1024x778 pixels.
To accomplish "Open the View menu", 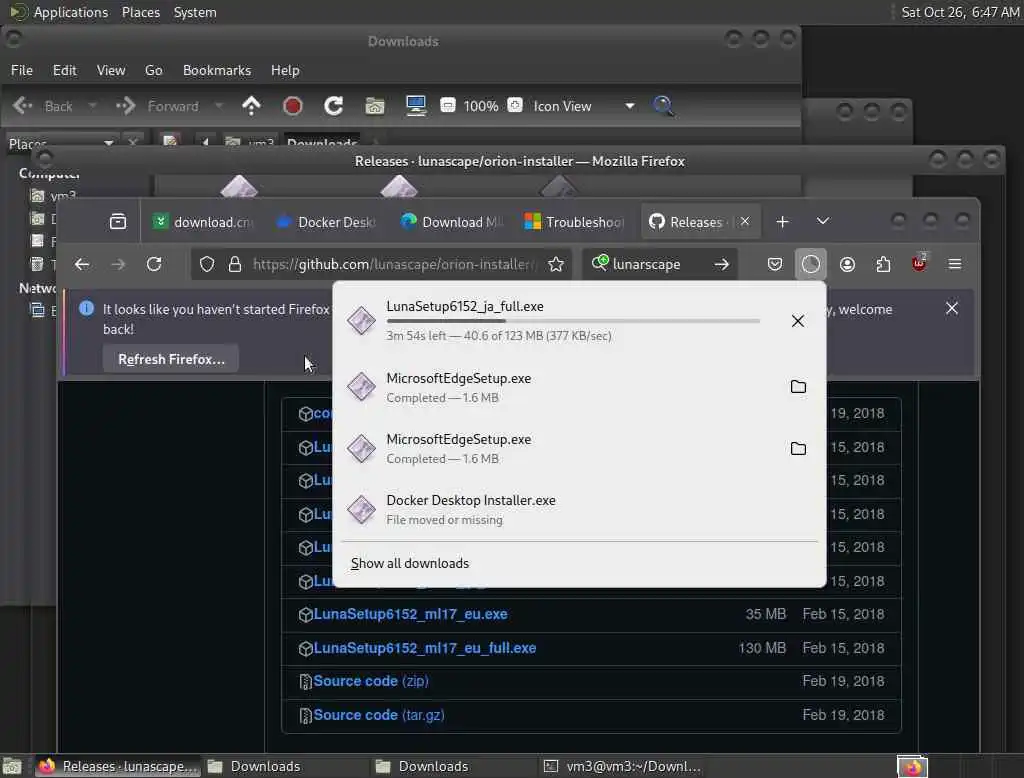I will (111, 70).
